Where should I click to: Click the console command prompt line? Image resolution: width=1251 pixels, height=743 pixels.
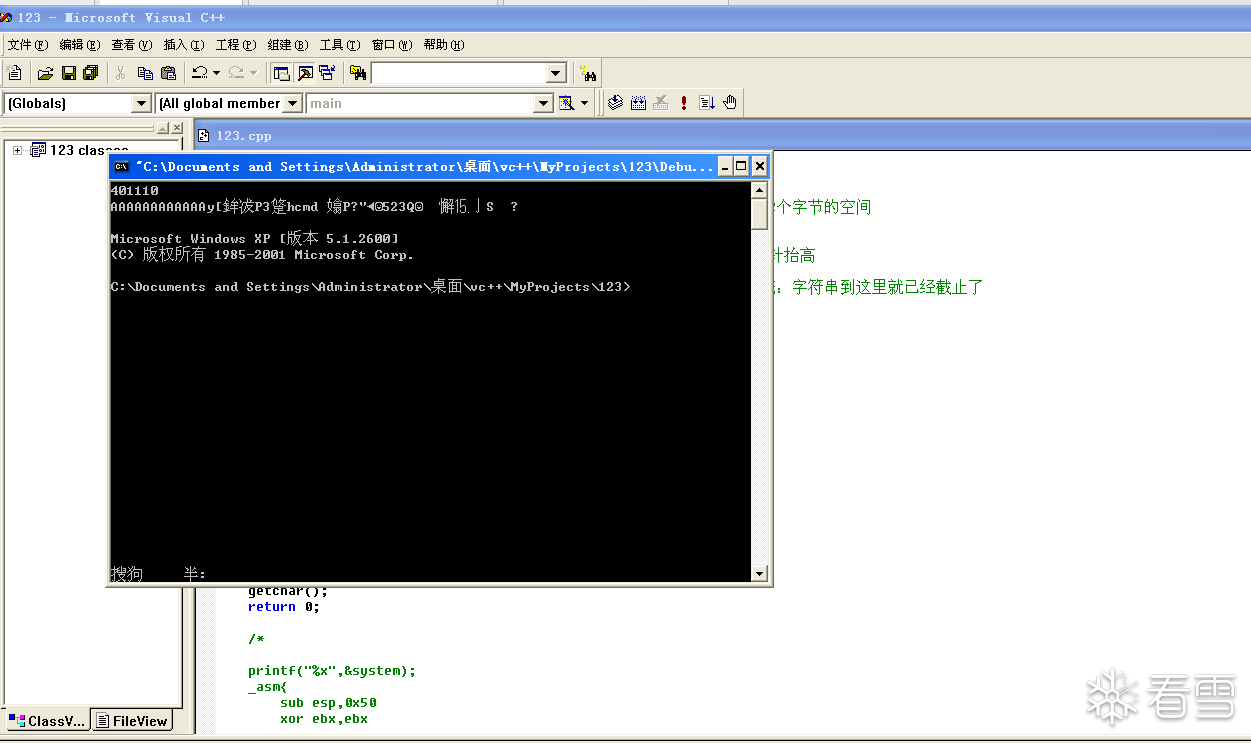(370, 287)
